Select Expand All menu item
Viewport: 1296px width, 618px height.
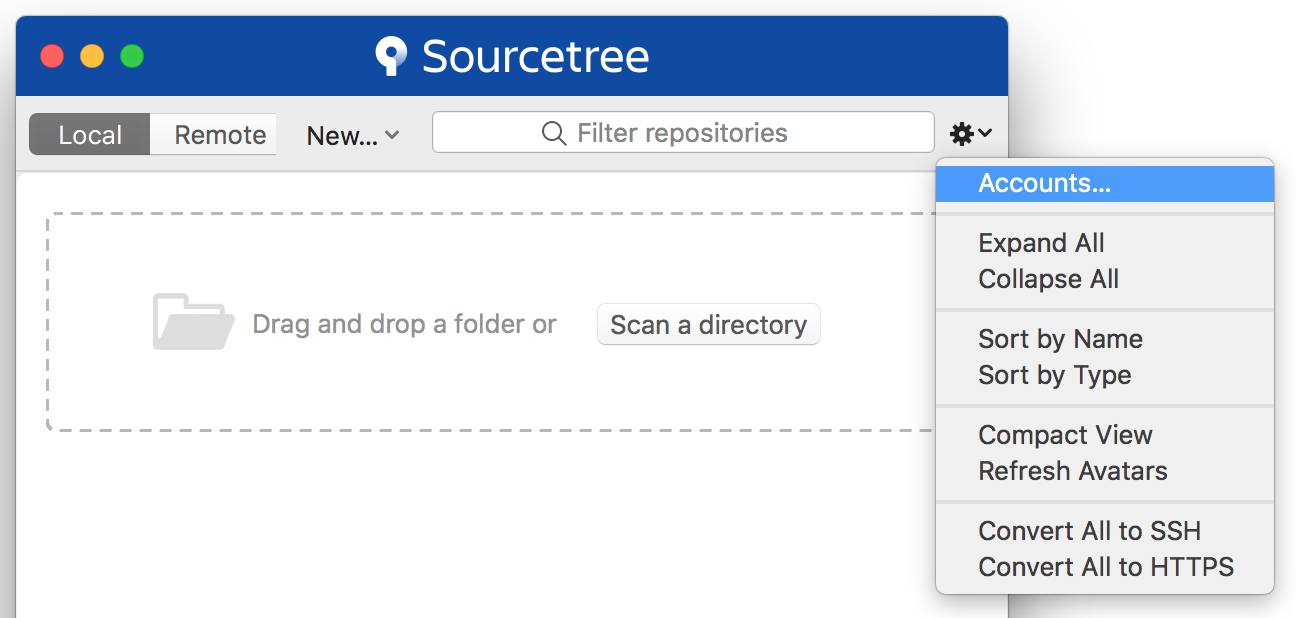pyautogui.click(x=1105, y=243)
